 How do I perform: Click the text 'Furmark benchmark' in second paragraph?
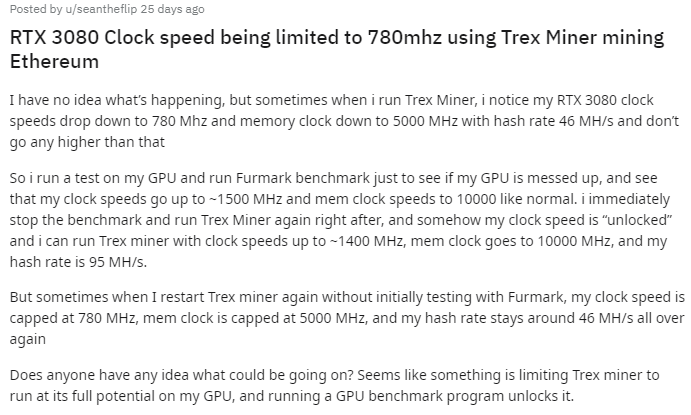(302, 178)
